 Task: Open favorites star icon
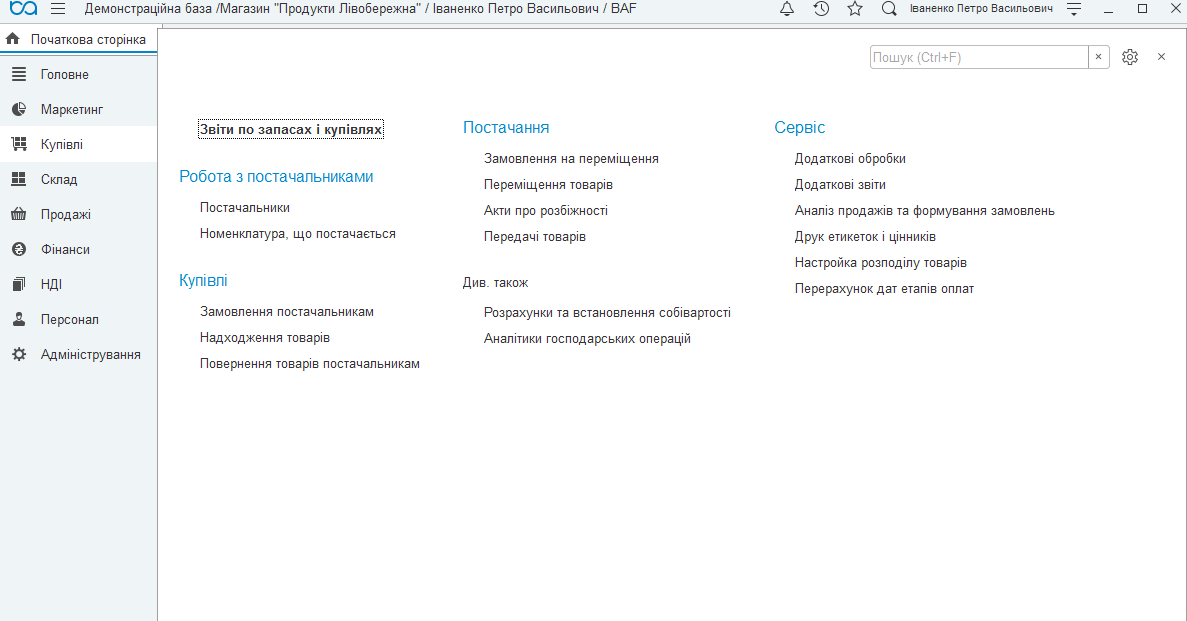point(855,9)
